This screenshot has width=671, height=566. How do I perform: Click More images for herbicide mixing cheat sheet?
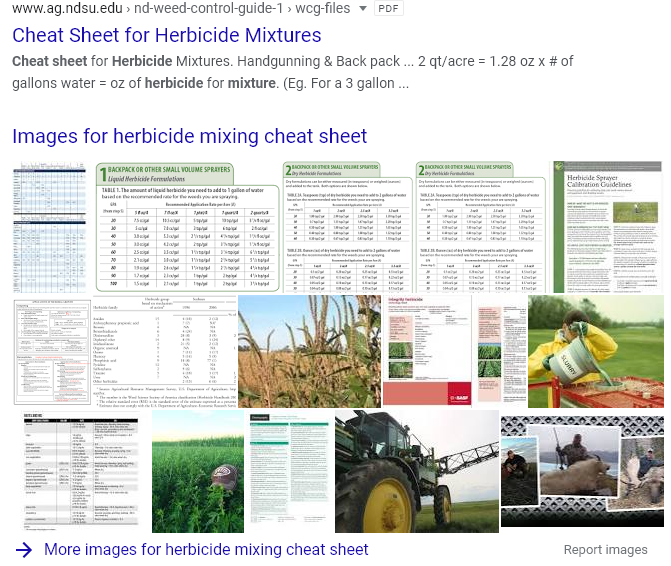(x=206, y=549)
